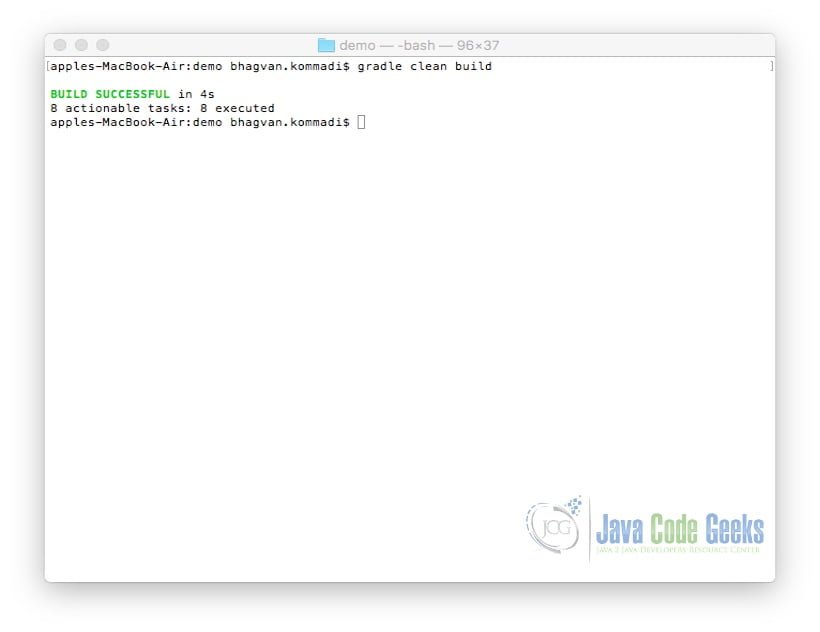The image size is (820, 632).
Task: Click the left bracket at the command line start
Action: click(x=50, y=66)
